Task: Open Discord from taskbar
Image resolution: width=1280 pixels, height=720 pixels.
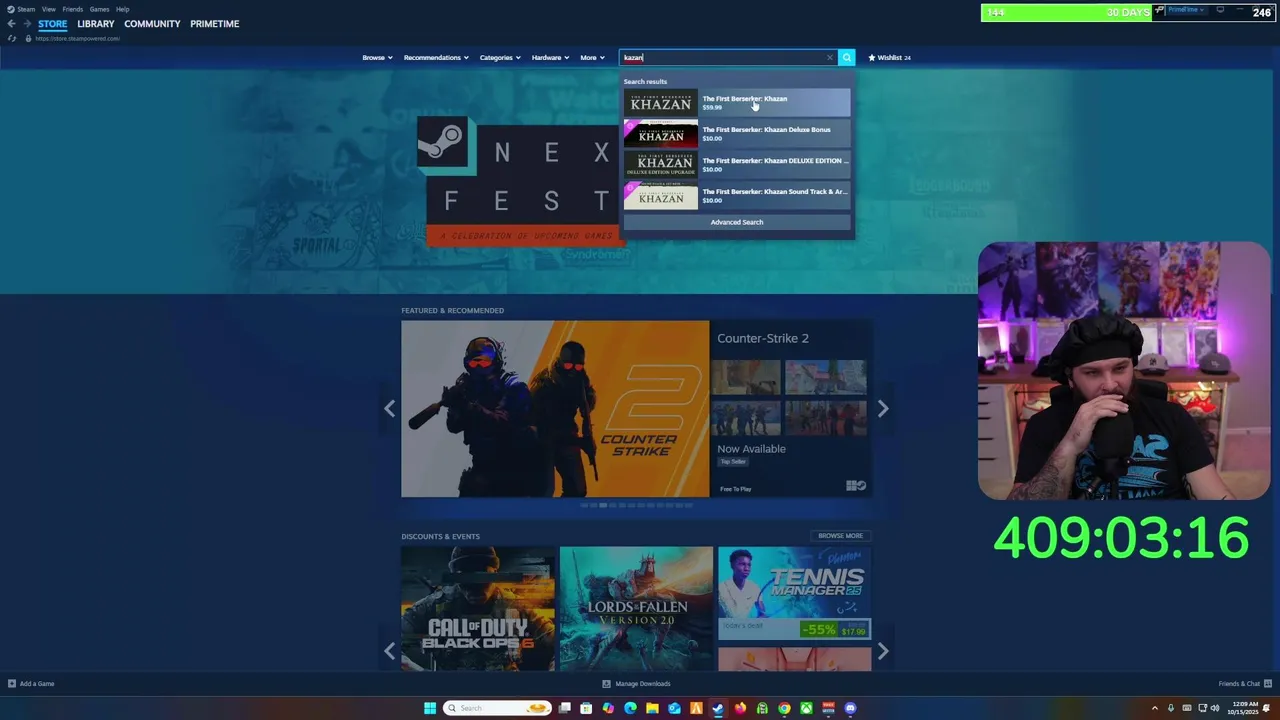Action: coord(850,708)
